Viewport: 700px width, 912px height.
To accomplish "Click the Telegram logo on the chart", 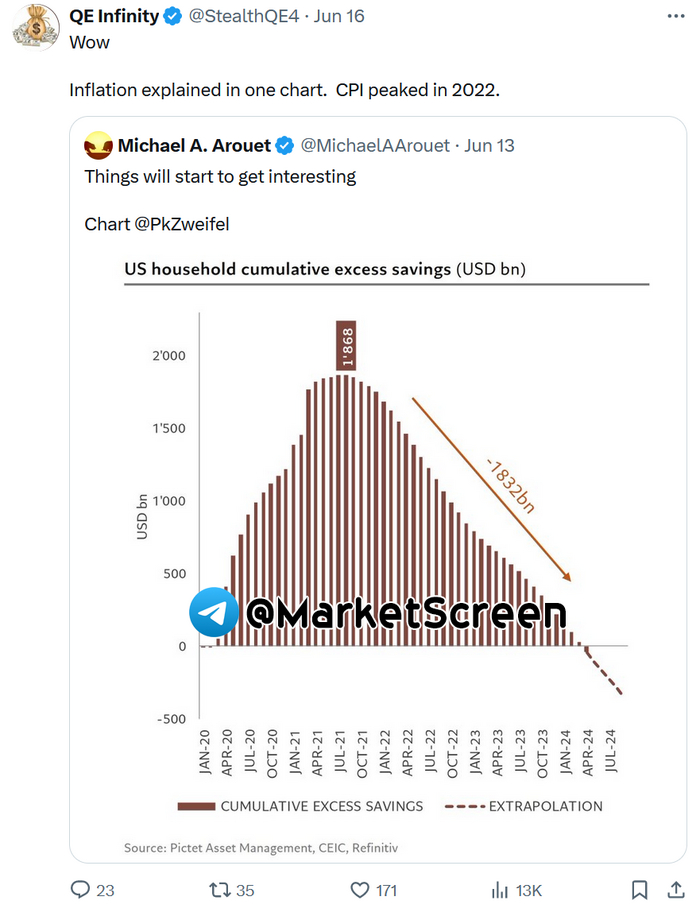I will (x=214, y=612).
